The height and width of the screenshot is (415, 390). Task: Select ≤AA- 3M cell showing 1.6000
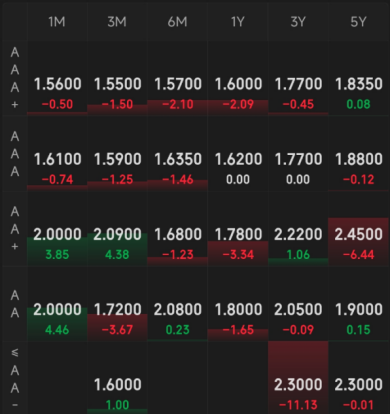click(117, 378)
